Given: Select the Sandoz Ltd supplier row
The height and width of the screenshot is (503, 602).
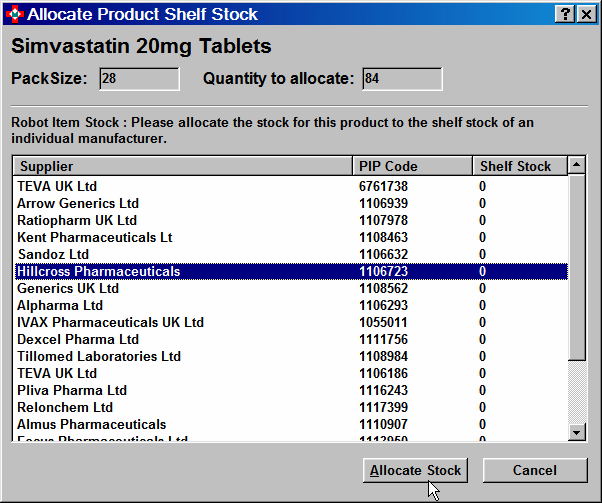Looking at the screenshot, I should [x=56, y=254].
